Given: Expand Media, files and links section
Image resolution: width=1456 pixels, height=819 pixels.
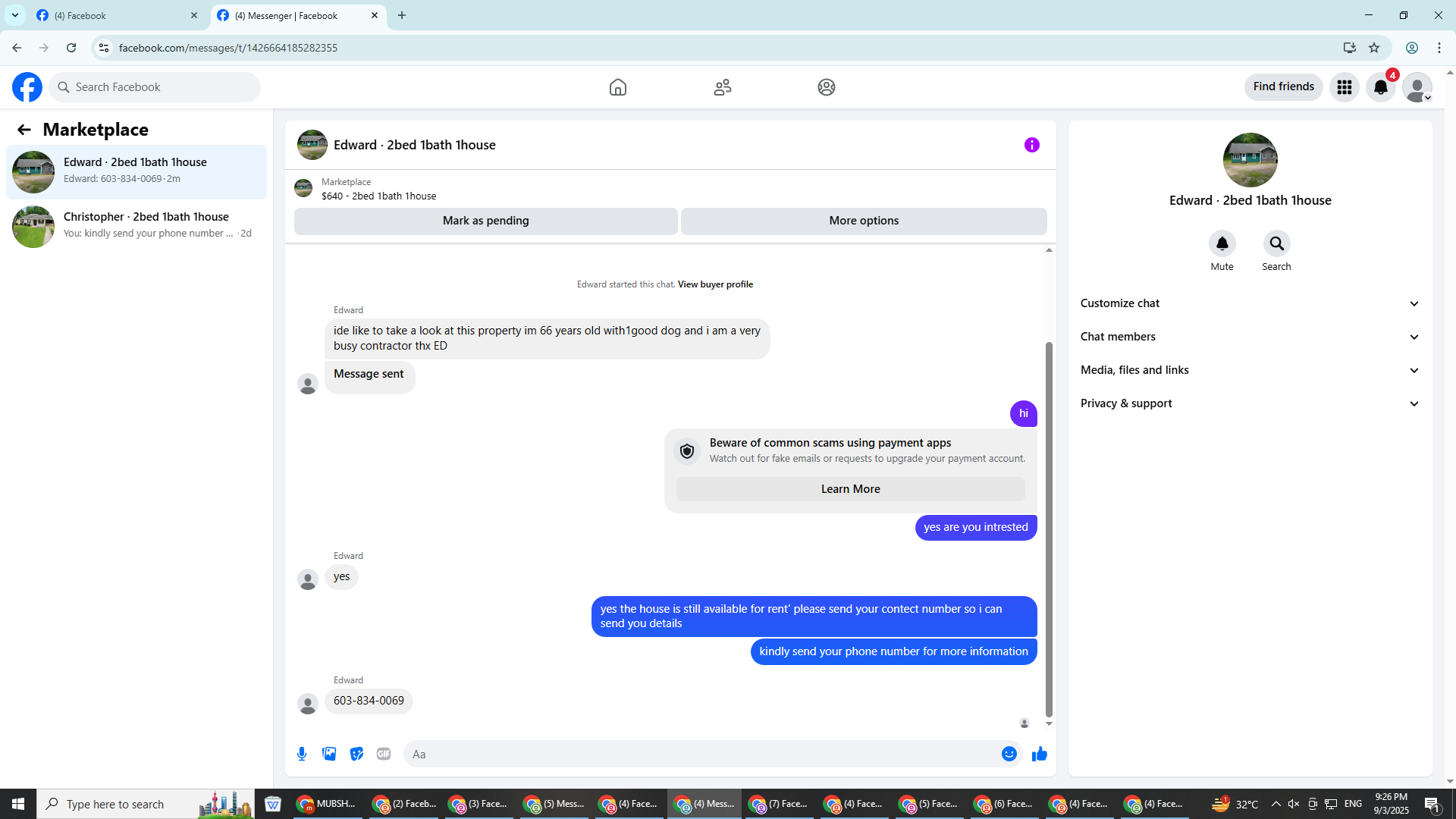Looking at the screenshot, I should coord(1250,370).
